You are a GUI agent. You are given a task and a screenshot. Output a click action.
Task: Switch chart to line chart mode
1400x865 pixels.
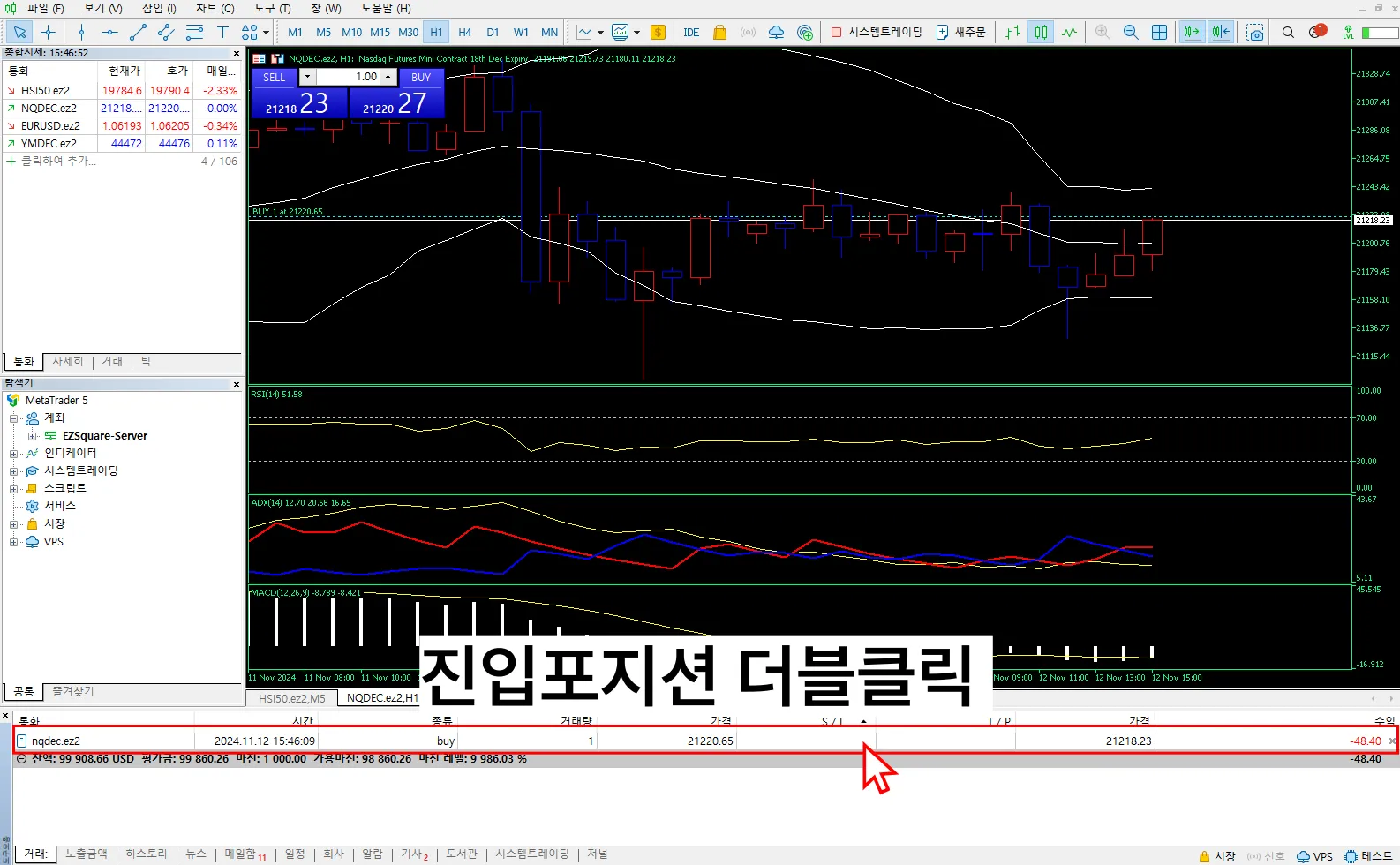pos(1070,32)
